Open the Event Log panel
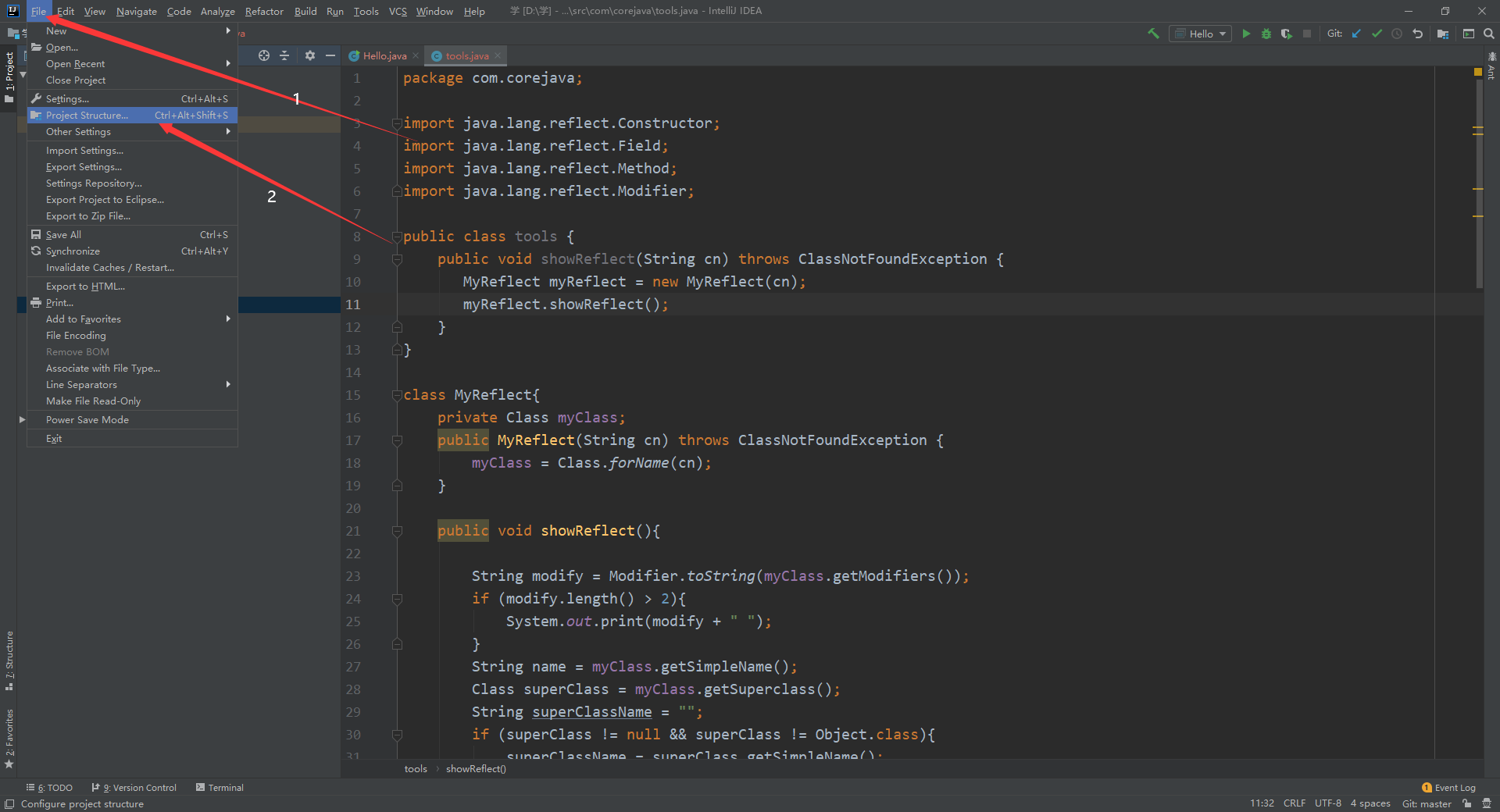 (1454, 787)
